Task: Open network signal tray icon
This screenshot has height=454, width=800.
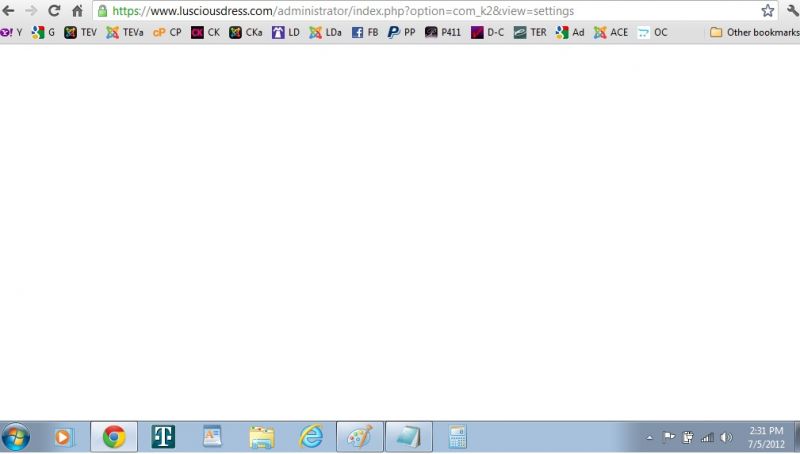Action: pos(707,437)
